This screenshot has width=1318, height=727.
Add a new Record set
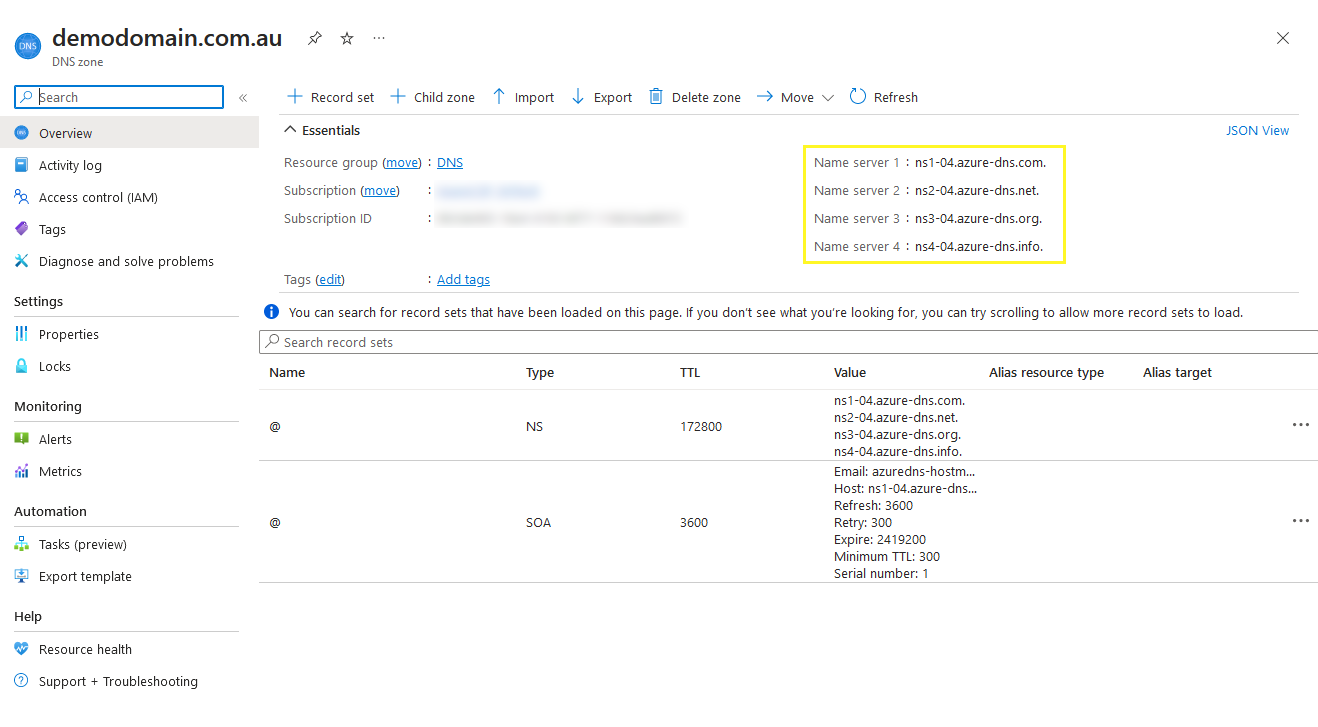(x=330, y=97)
